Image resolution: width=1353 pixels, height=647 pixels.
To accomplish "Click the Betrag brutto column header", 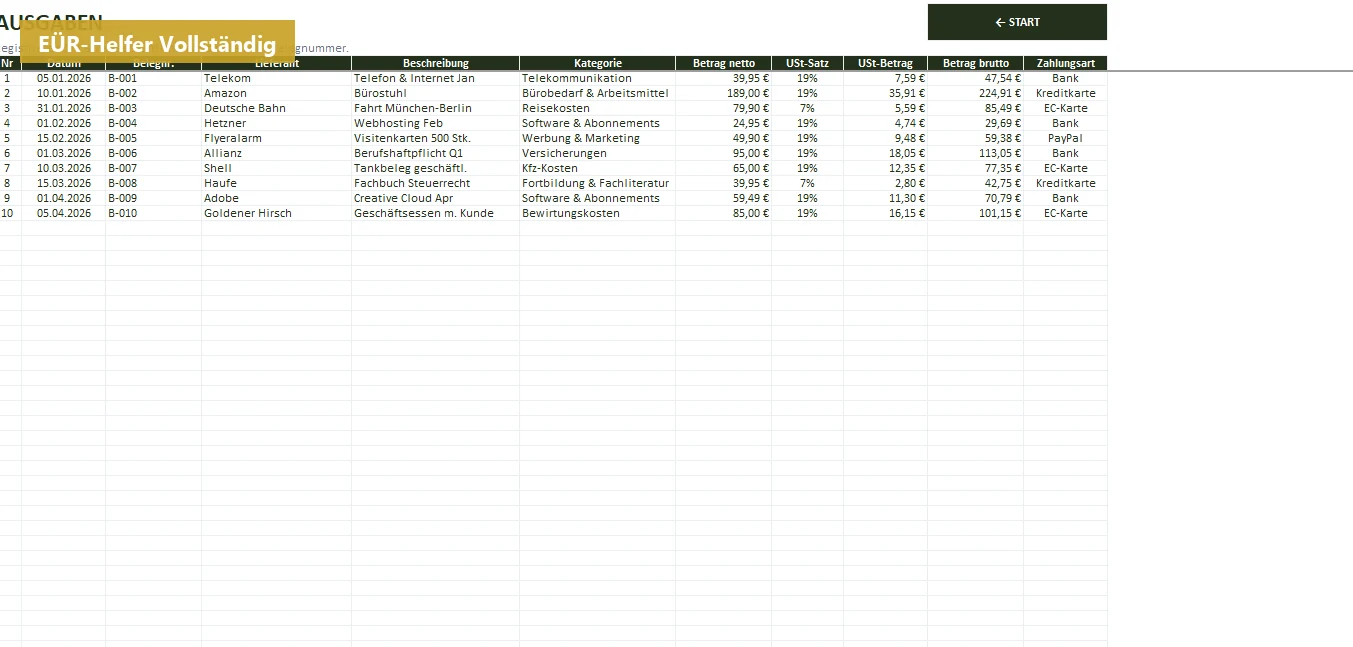I will click(976, 63).
